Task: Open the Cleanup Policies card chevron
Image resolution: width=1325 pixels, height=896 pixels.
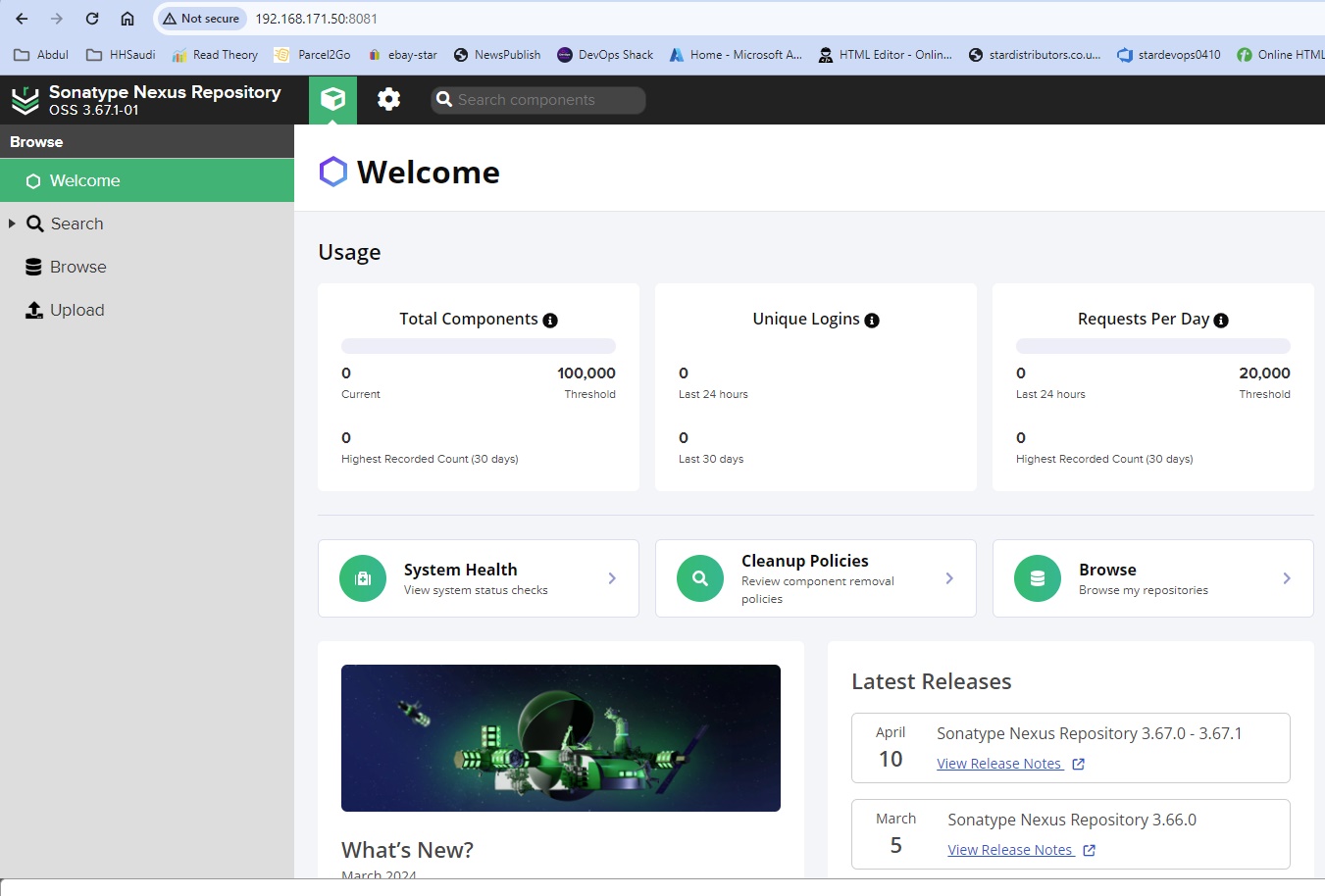Action: 949,578
